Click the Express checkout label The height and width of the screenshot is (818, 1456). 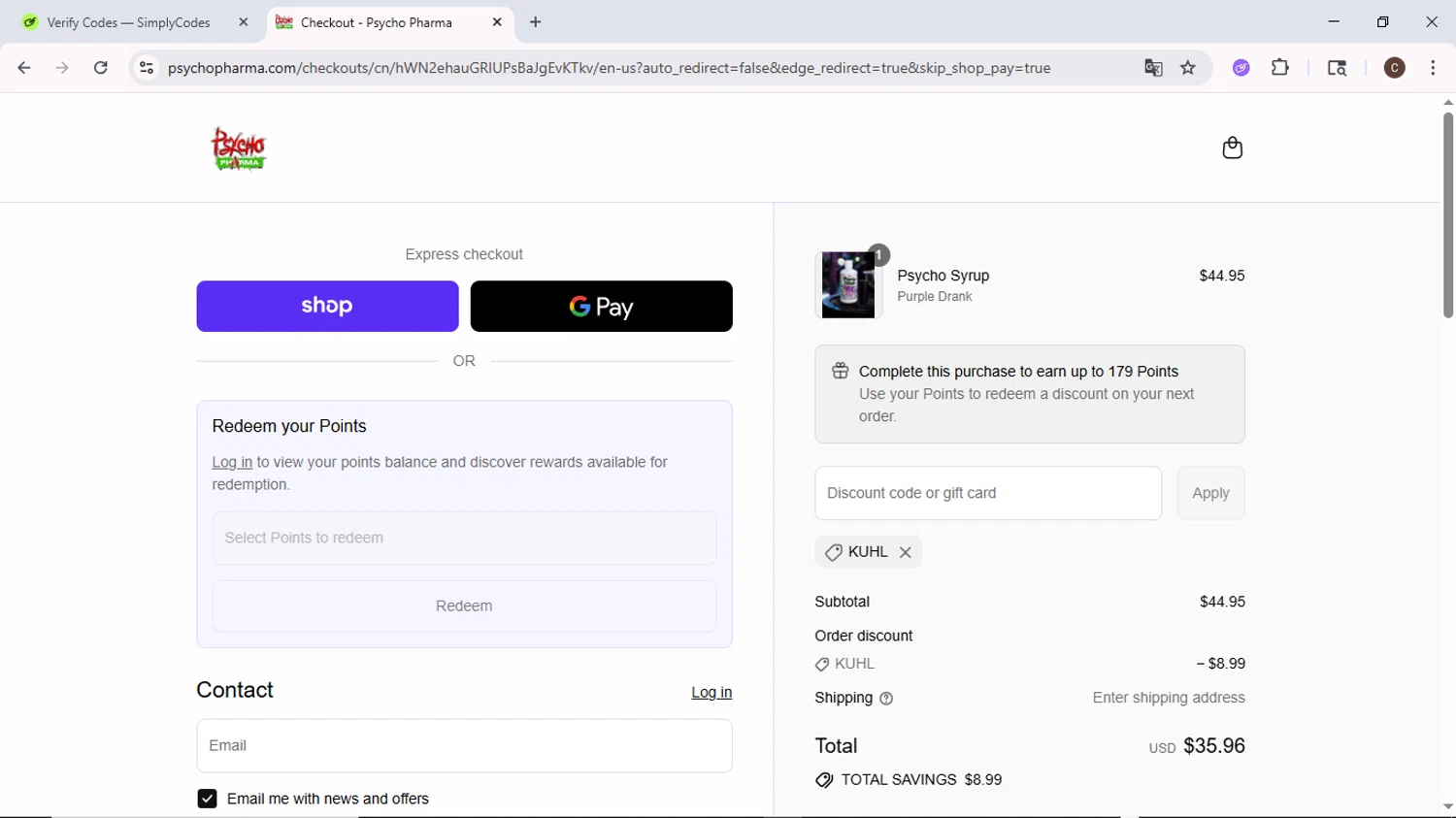click(464, 254)
